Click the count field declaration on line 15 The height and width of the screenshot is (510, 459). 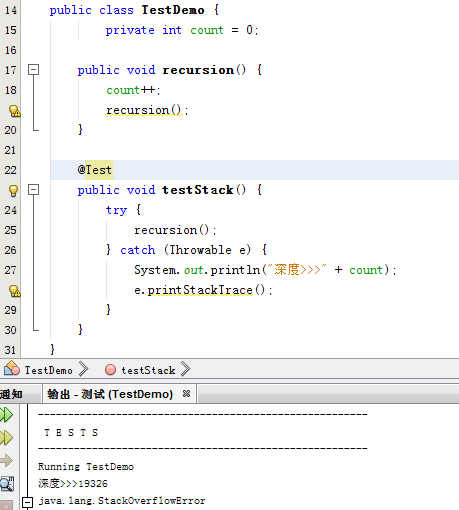pos(207,30)
